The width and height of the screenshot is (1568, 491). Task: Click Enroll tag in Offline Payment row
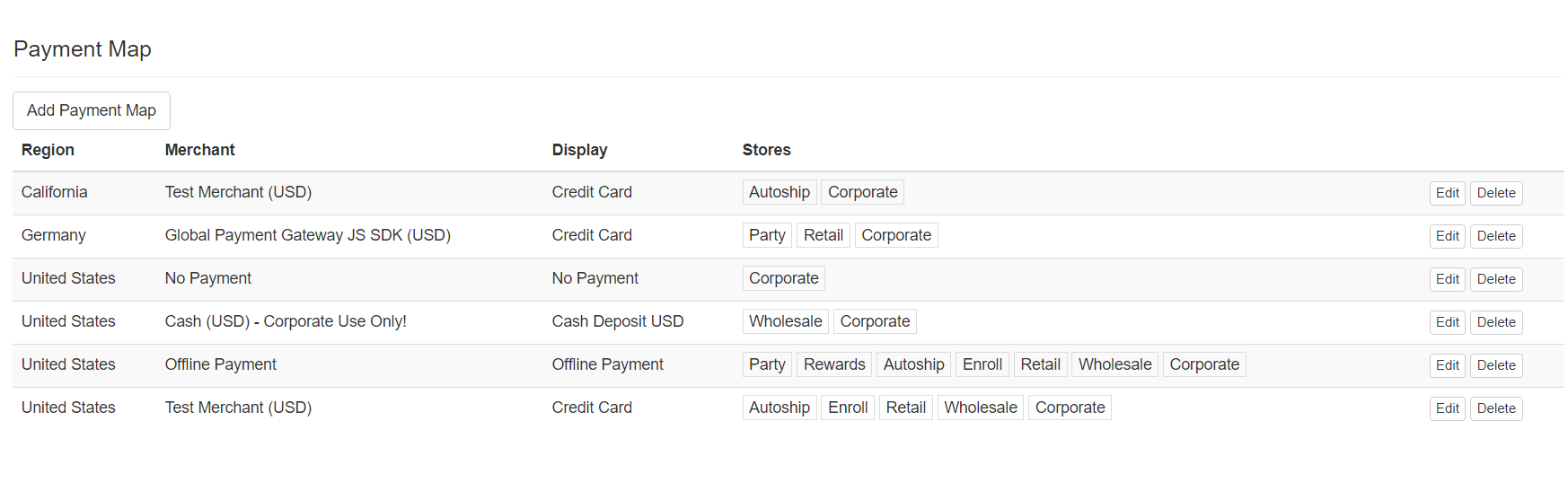tap(982, 364)
